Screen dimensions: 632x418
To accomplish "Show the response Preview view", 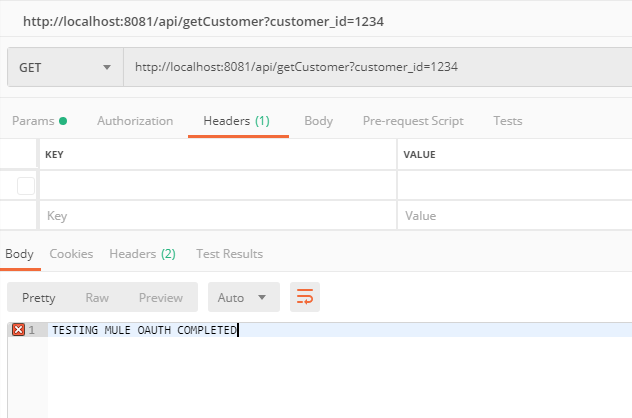I will click(160, 297).
